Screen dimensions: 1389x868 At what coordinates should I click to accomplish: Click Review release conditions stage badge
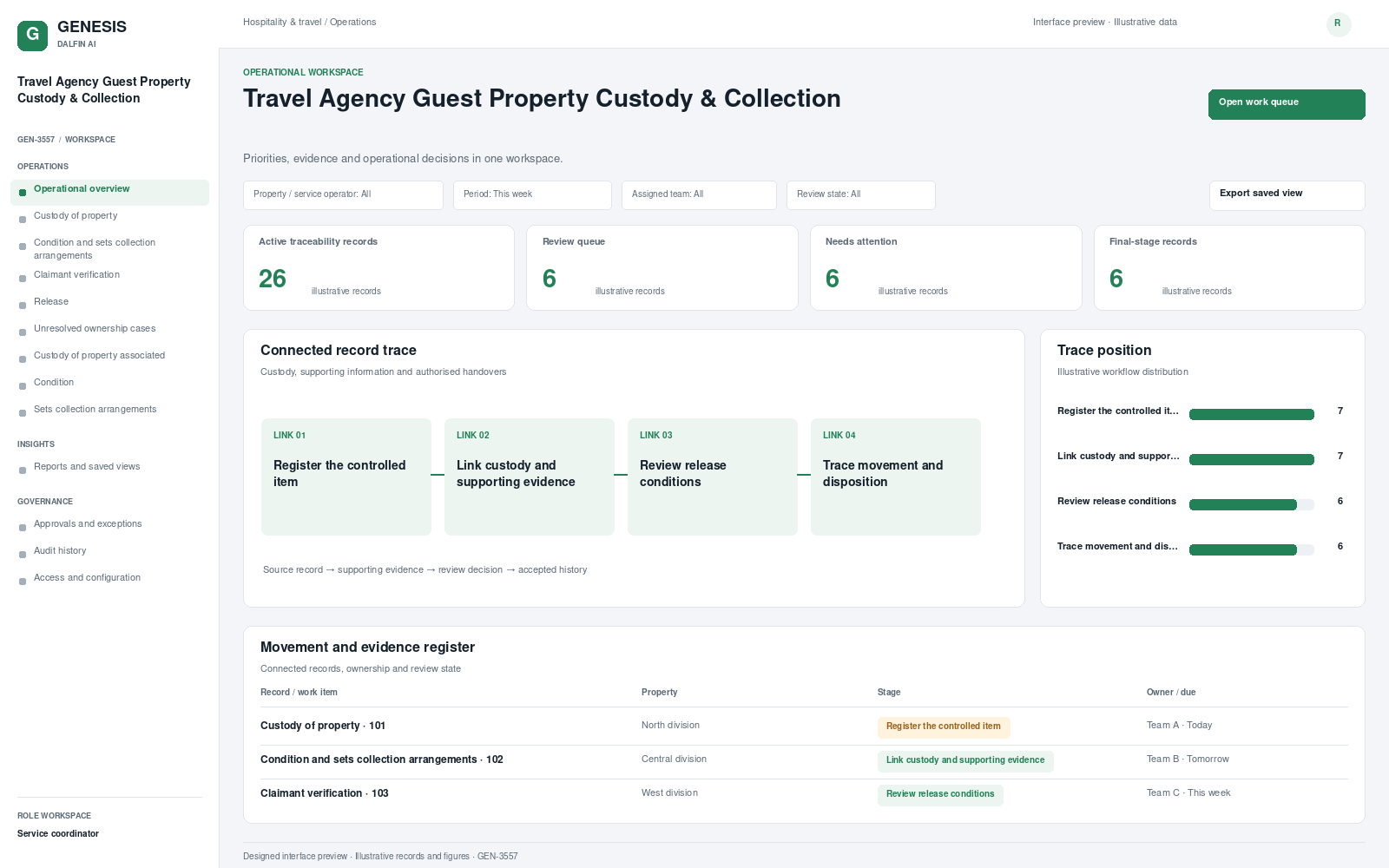coord(940,795)
